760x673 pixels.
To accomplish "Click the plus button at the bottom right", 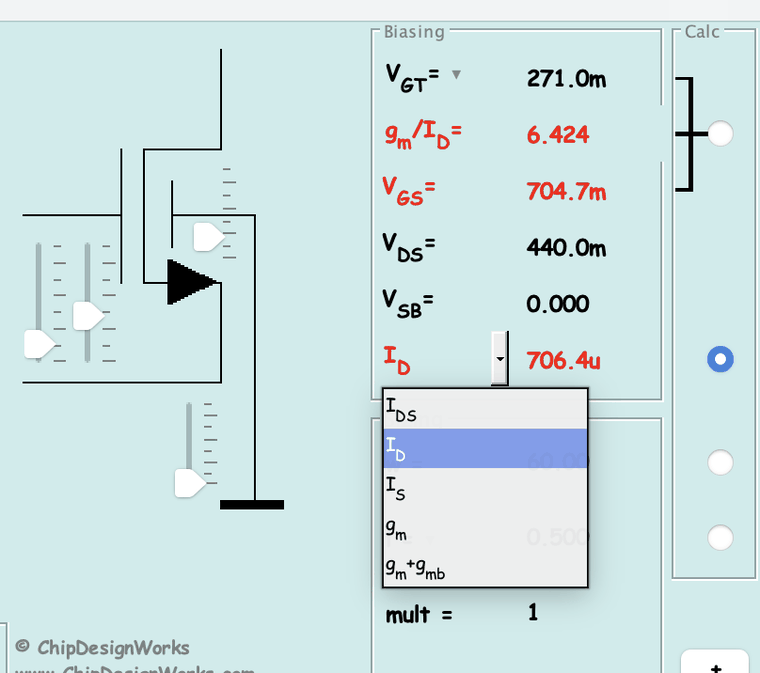I will click(x=715, y=666).
